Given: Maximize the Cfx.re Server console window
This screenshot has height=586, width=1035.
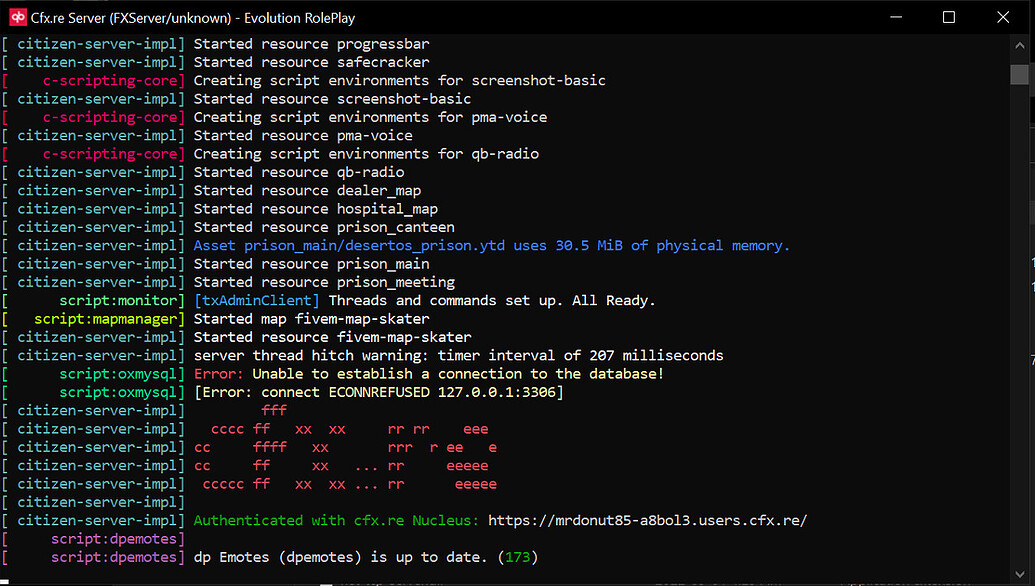Looking at the screenshot, I should 949,17.
